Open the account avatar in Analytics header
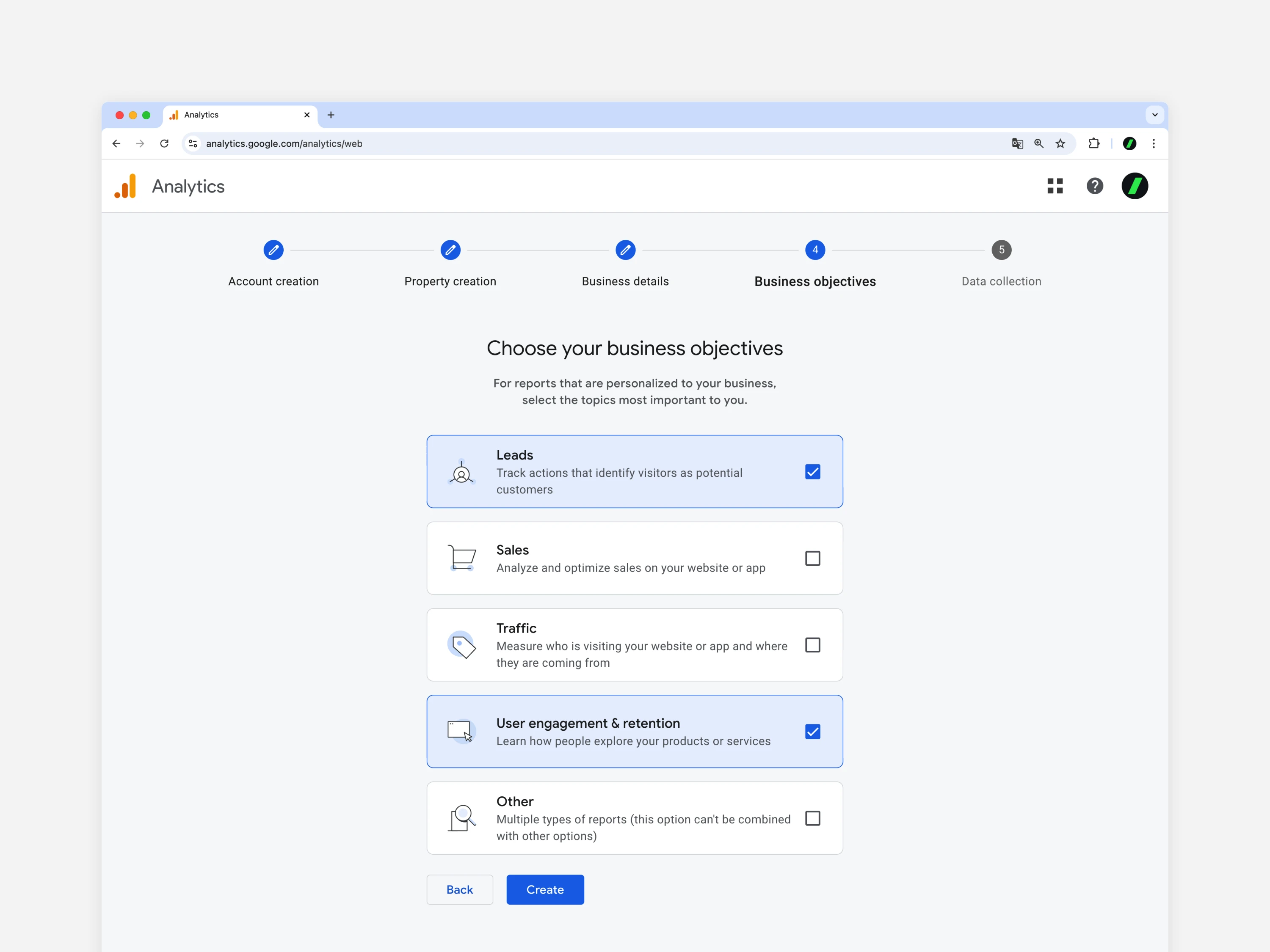Image resolution: width=1270 pixels, height=952 pixels. pyautogui.click(x=1135, y=186)
